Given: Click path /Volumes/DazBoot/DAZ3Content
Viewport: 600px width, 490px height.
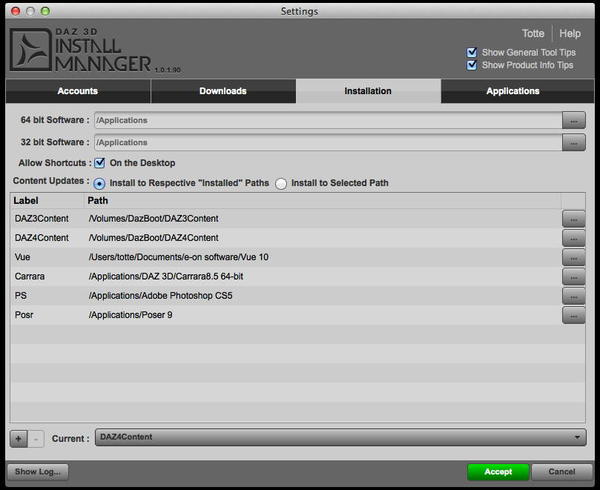Looking at the screenshot, I should point(153,218).
